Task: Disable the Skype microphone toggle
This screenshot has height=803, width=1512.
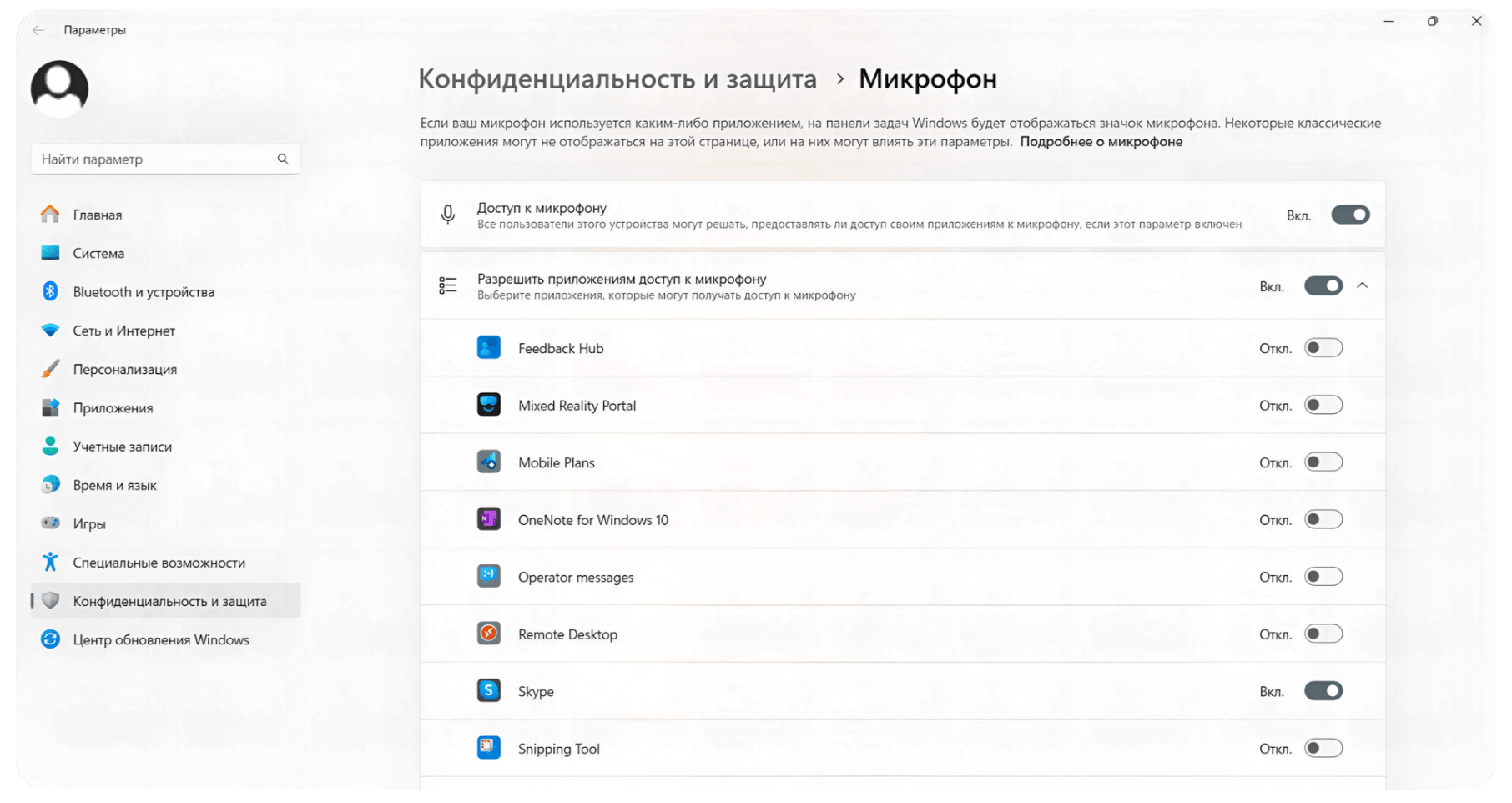Action: [x=1323, y=691]
